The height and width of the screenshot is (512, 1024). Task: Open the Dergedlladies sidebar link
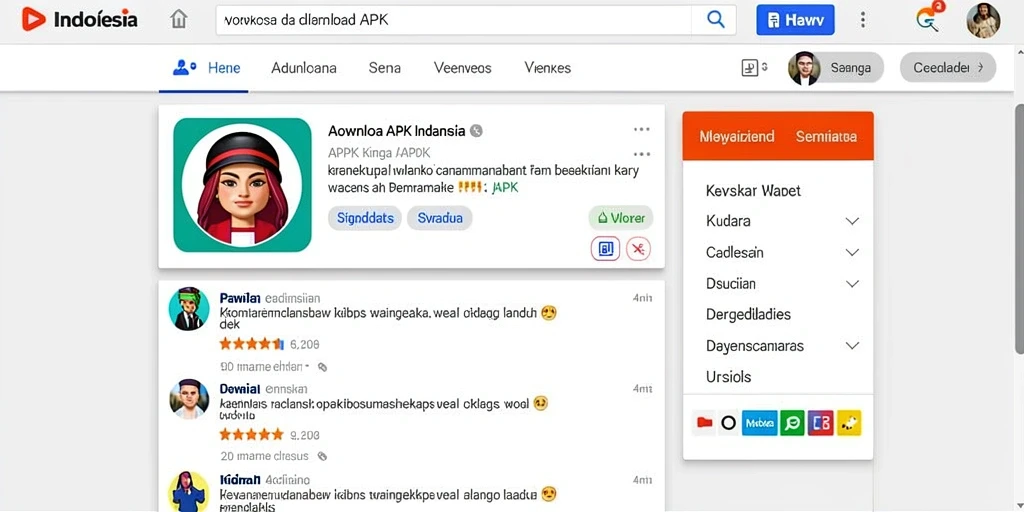click(748, 314)
